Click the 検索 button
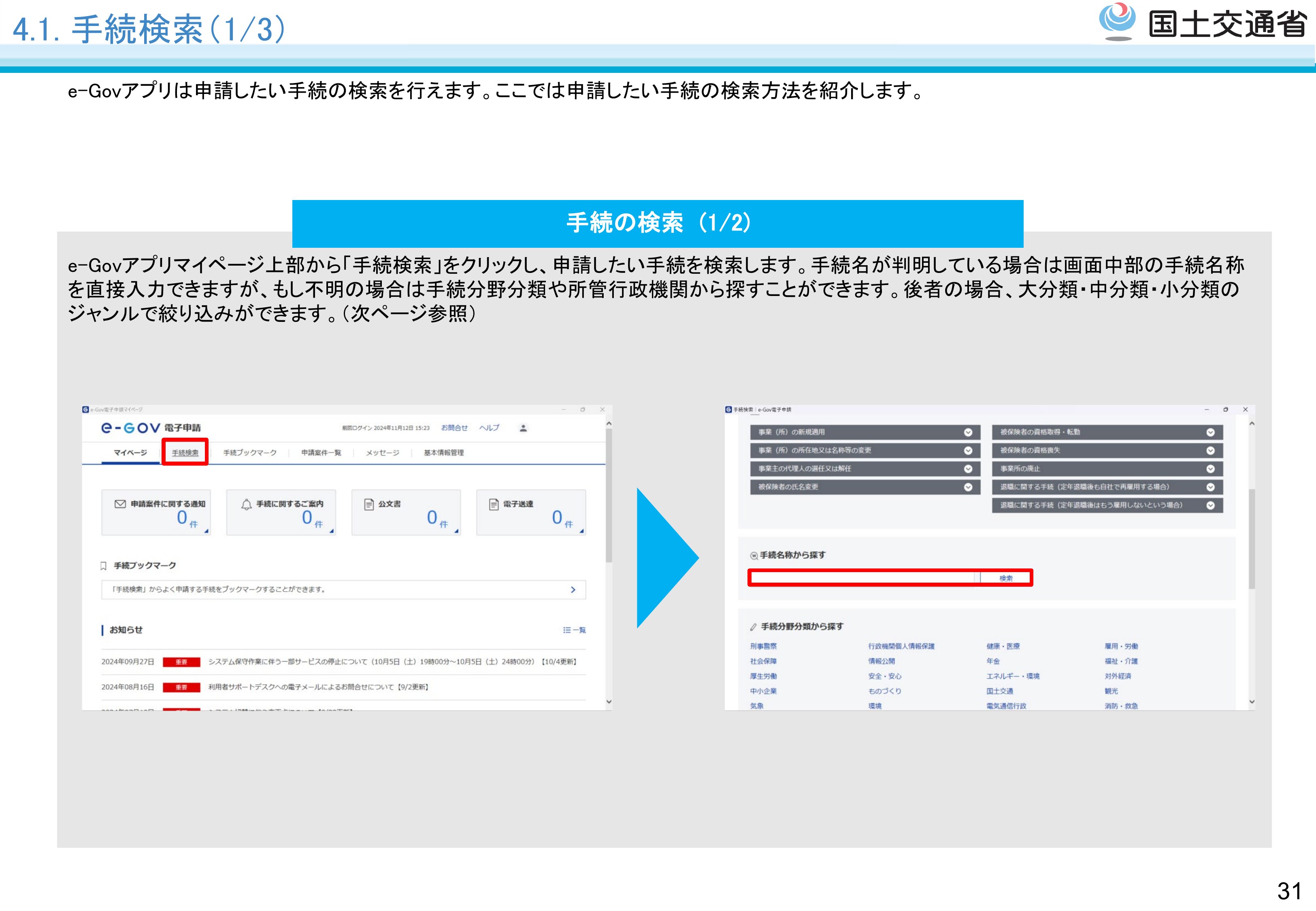 (x=1005, y=578)
